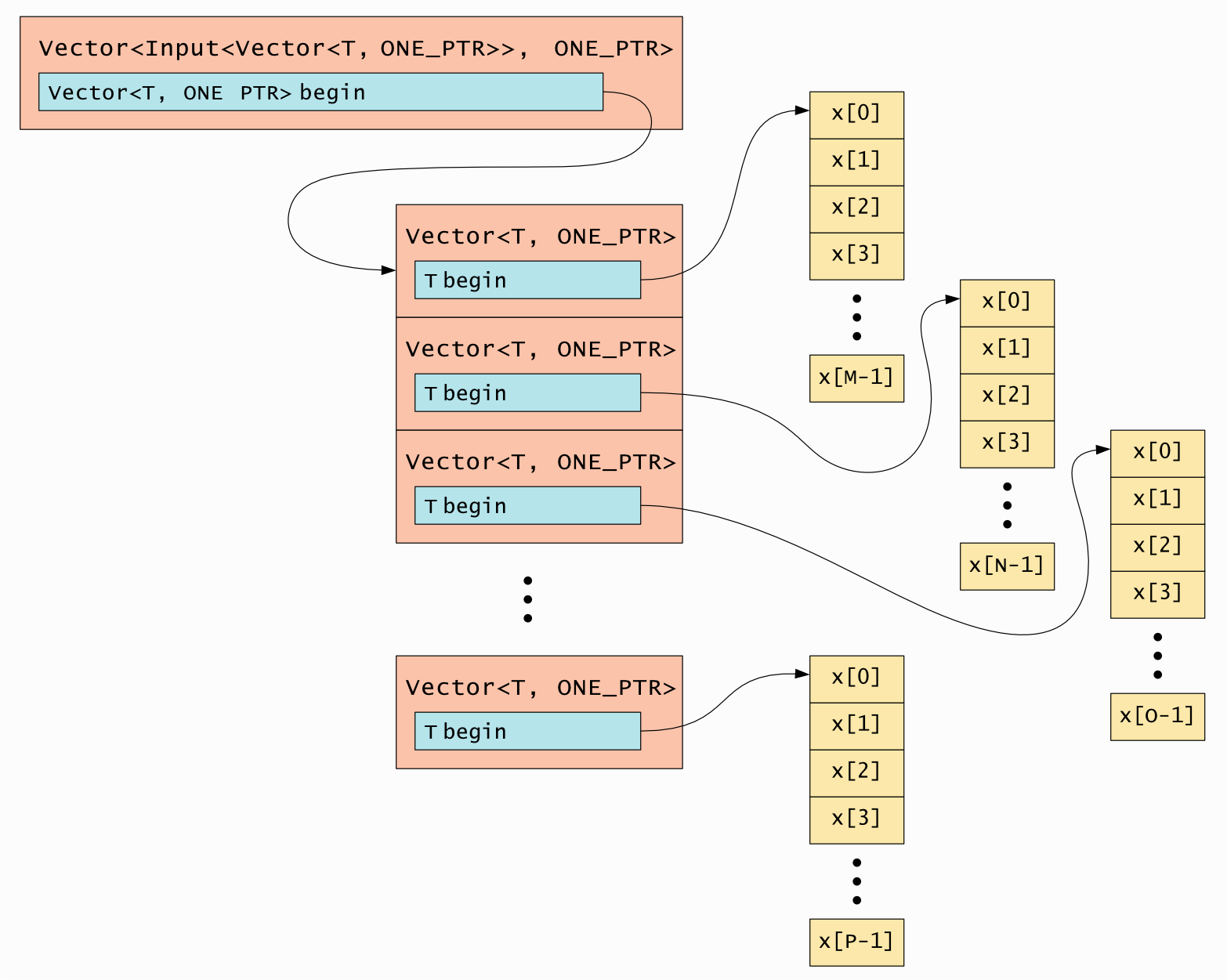Image resolution: width=1227 pixels, height=980 pixels.
Task: Click the x[M-1] array cell
Action: pyautogui.click(x=856, y=378)
